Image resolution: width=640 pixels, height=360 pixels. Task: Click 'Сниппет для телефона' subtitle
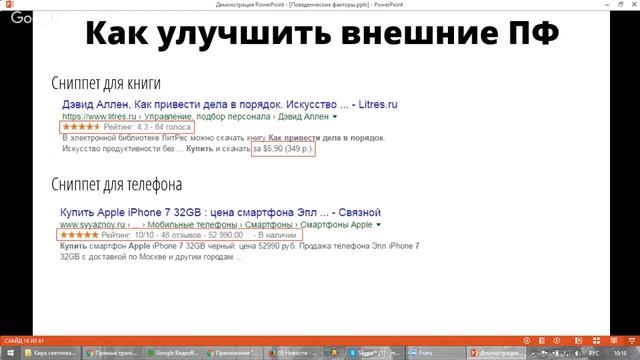117,184
